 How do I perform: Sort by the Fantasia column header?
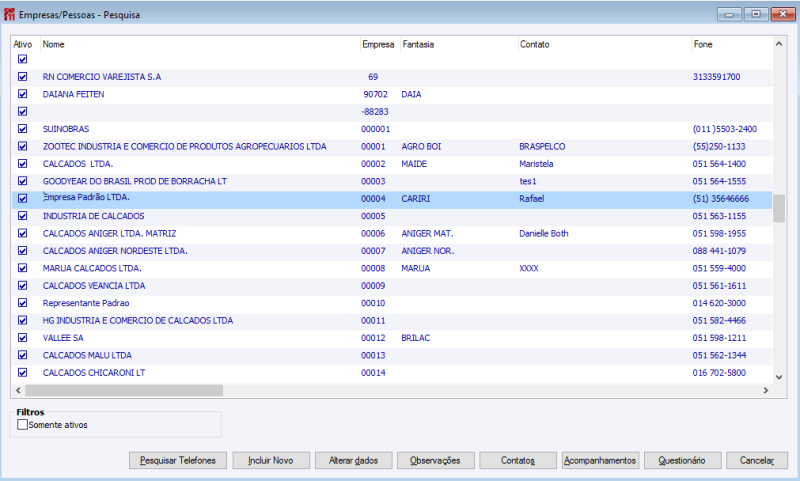click(x=459, y=44)
